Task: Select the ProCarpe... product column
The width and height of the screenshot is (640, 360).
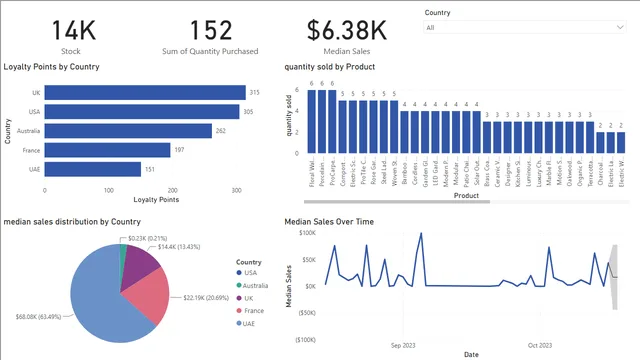Action: pyautogui.click(x=332, y=122)
